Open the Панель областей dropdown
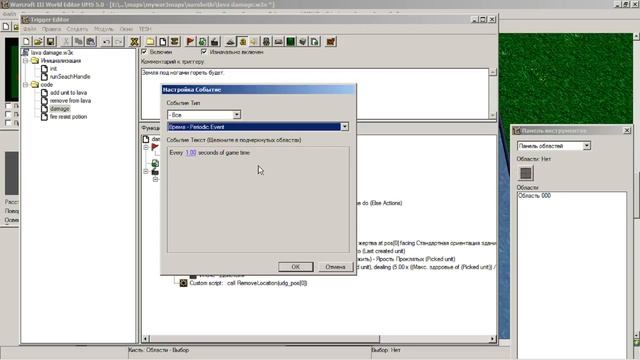Screen dimensions: 640x360 tap(587, 146)
